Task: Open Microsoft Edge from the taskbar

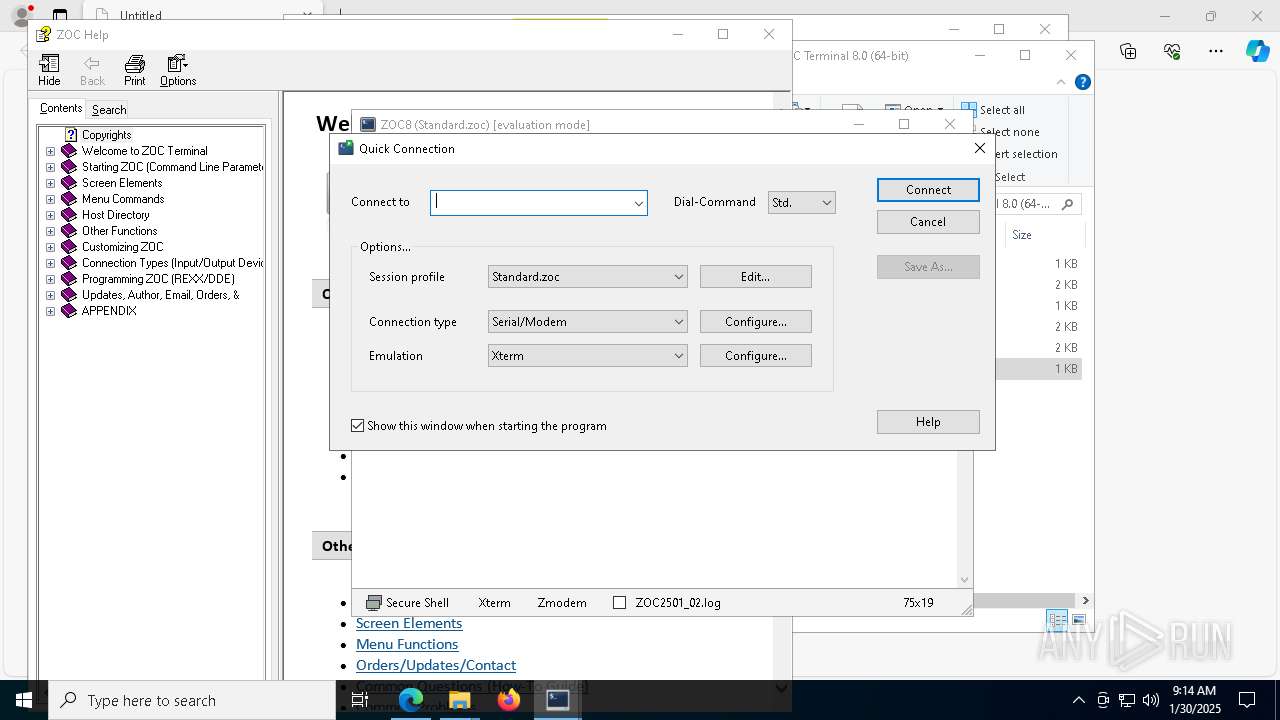Action: pos(411,700)
